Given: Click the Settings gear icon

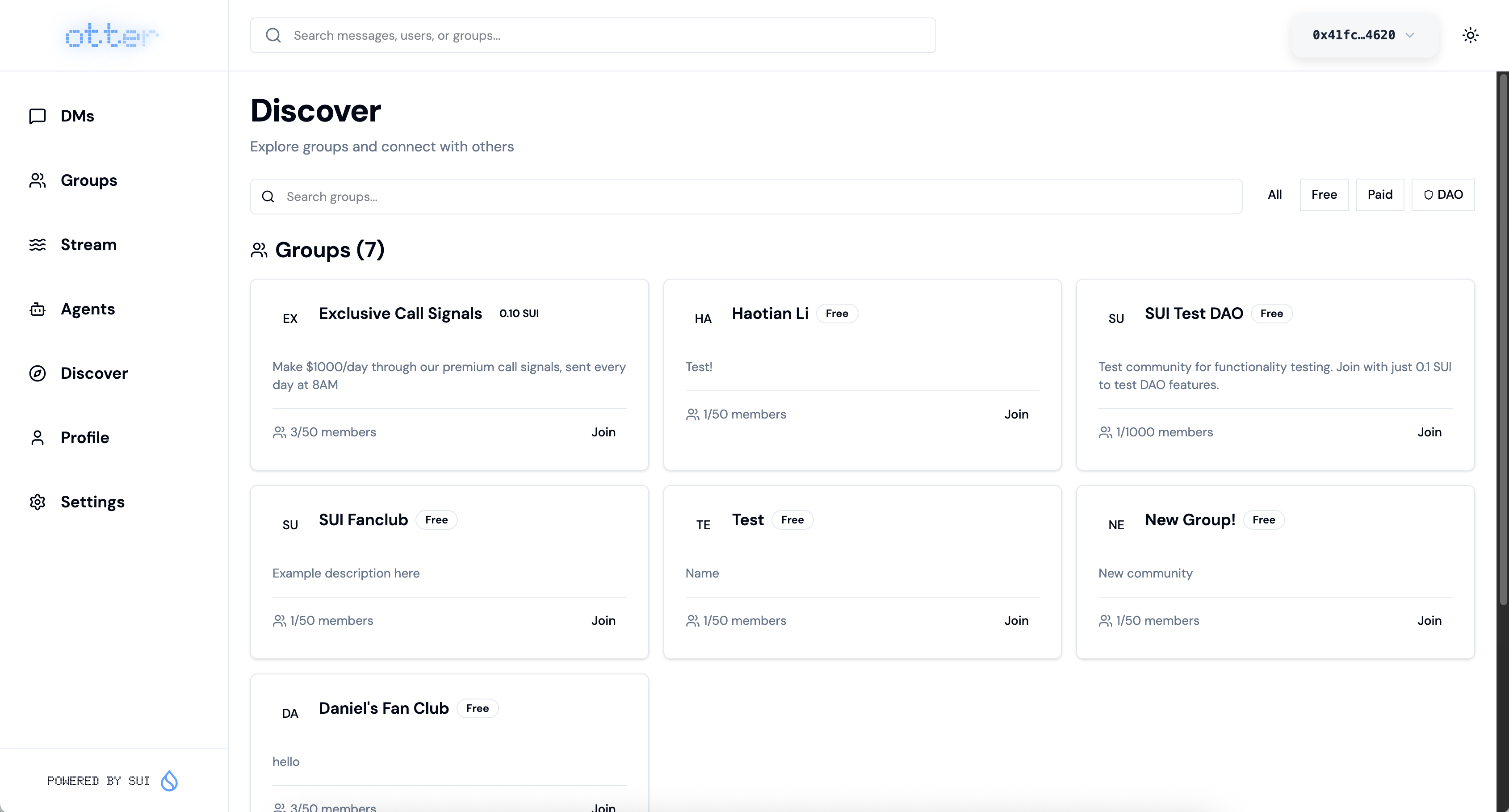Looking at the screenshot, I should pyautogui.click(x=38, y=502).
